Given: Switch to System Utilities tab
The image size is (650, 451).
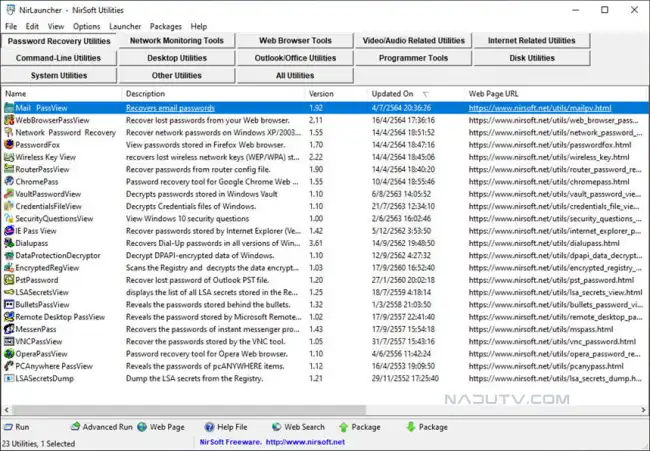Looking at the screenshot, I should click(x=58, y=75).
